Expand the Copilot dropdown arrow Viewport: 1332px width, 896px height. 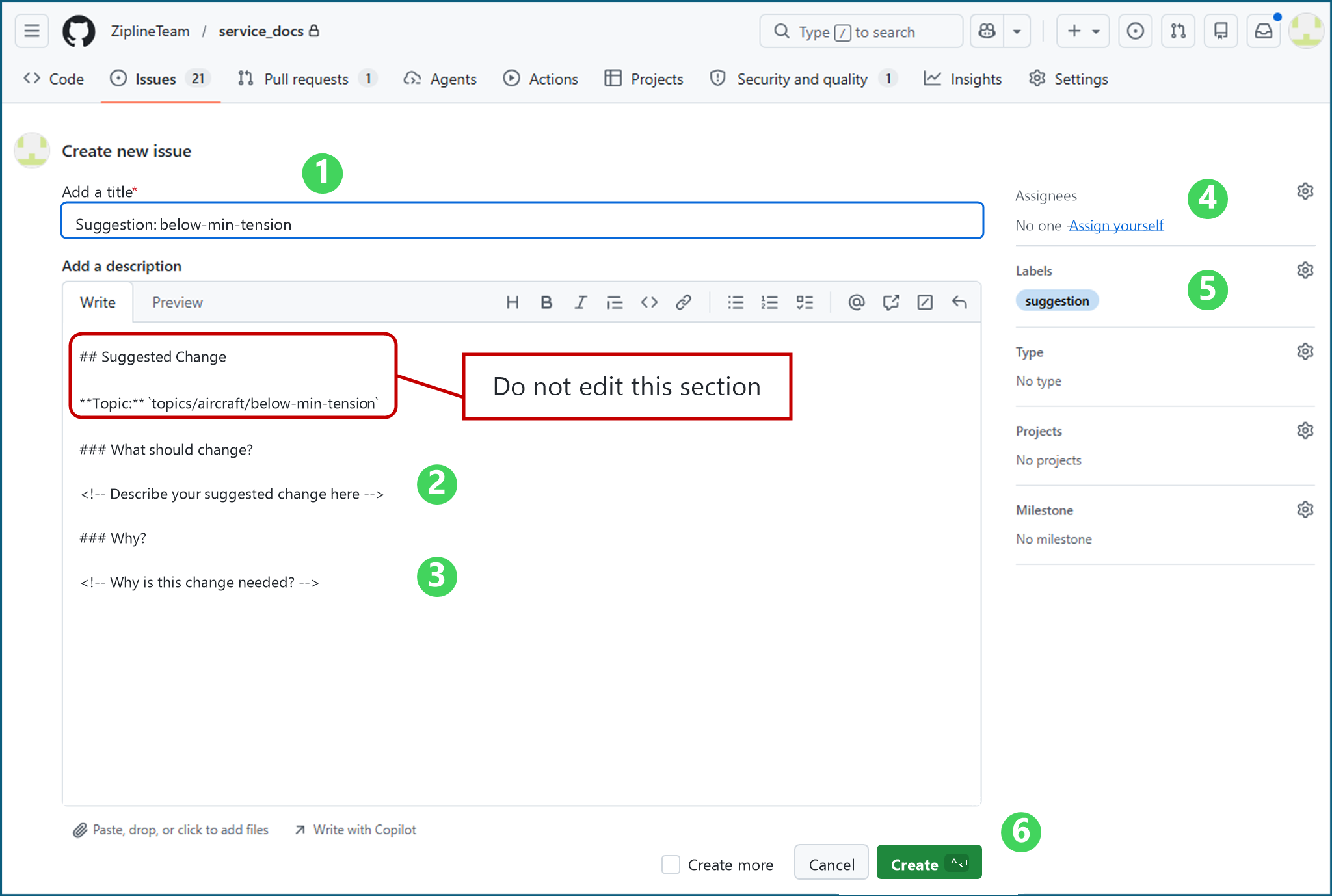[x=1017, y=31]
